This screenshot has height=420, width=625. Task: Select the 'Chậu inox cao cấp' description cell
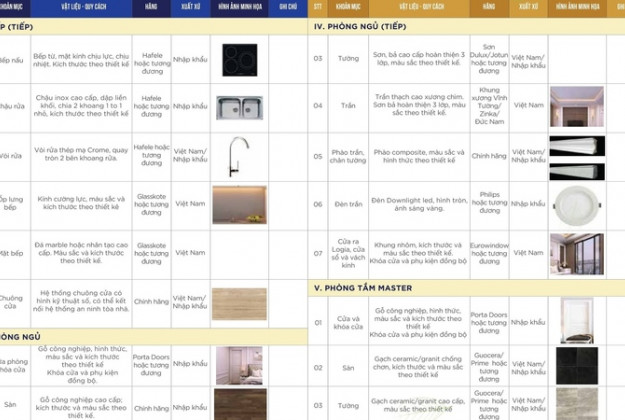click(81, 106)
